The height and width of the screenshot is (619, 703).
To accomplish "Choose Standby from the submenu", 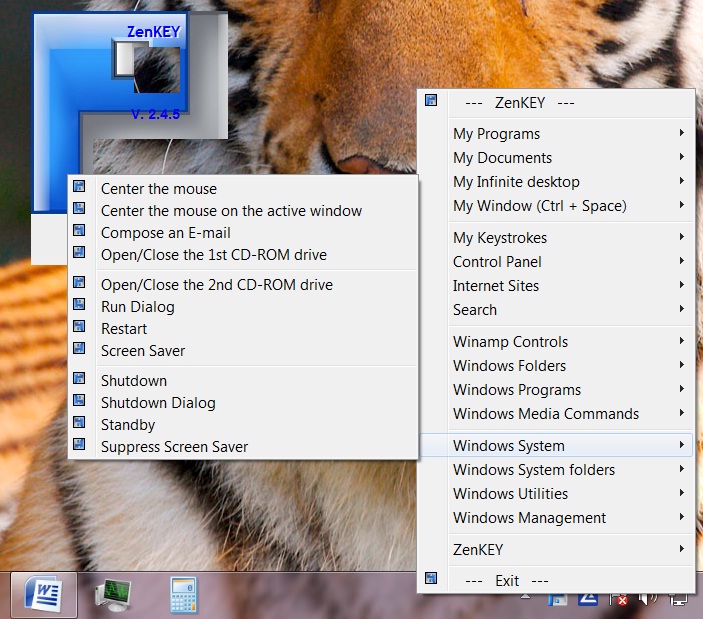I will pos(243,424).
